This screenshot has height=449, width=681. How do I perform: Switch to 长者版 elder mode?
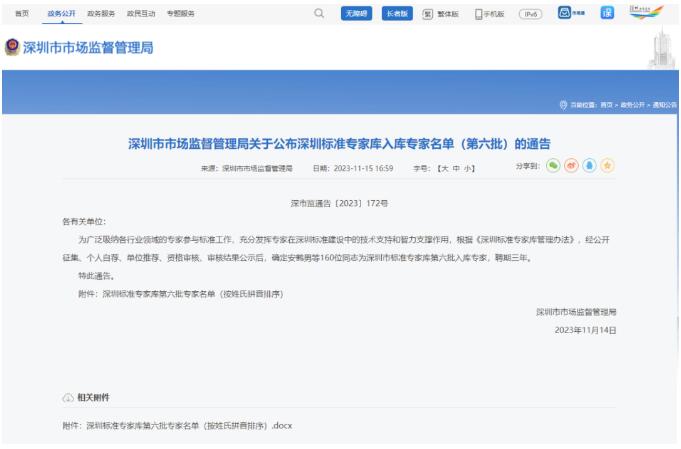click(x=397, y=13)
